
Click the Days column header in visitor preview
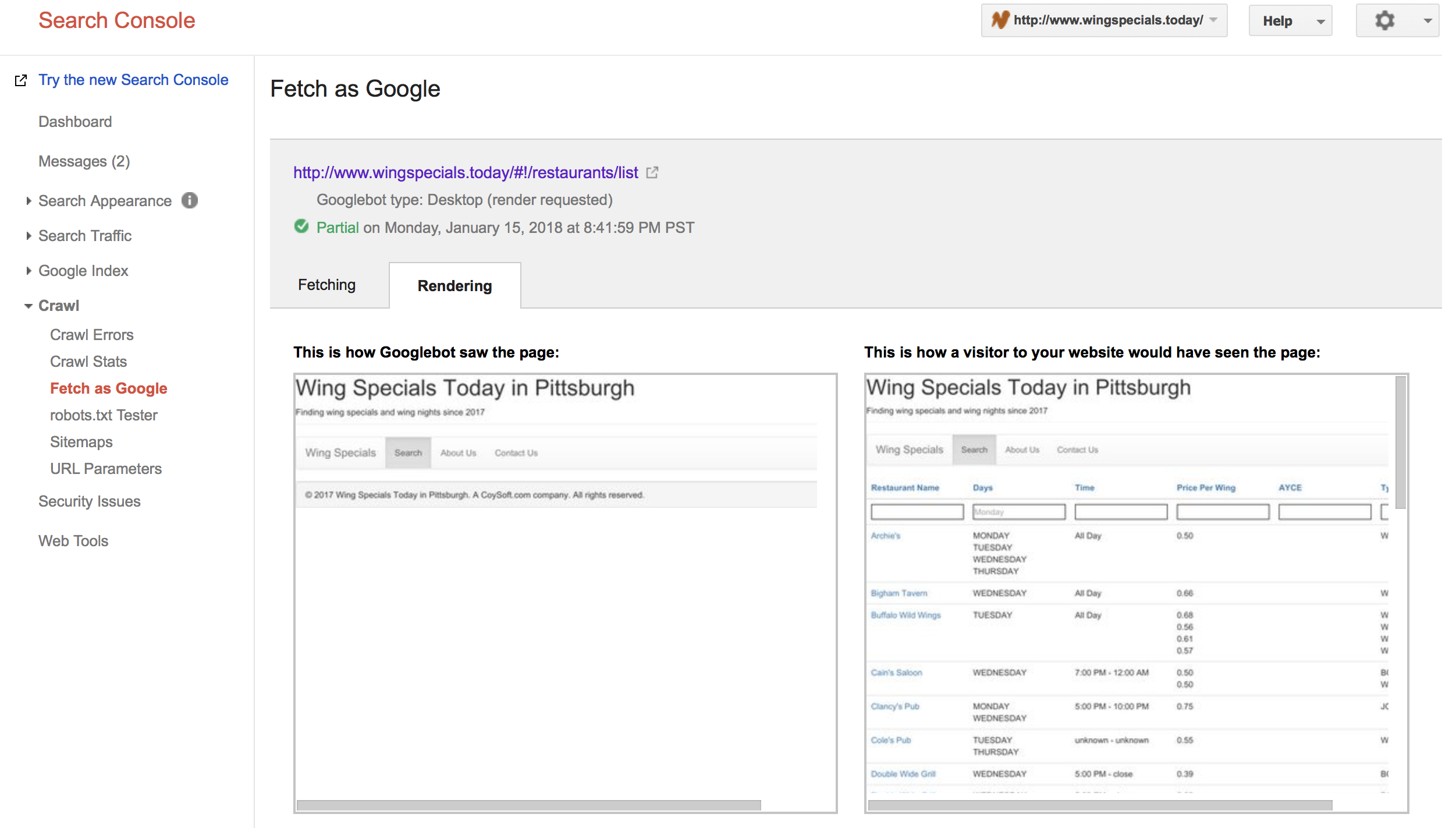(x=983, y=488)
